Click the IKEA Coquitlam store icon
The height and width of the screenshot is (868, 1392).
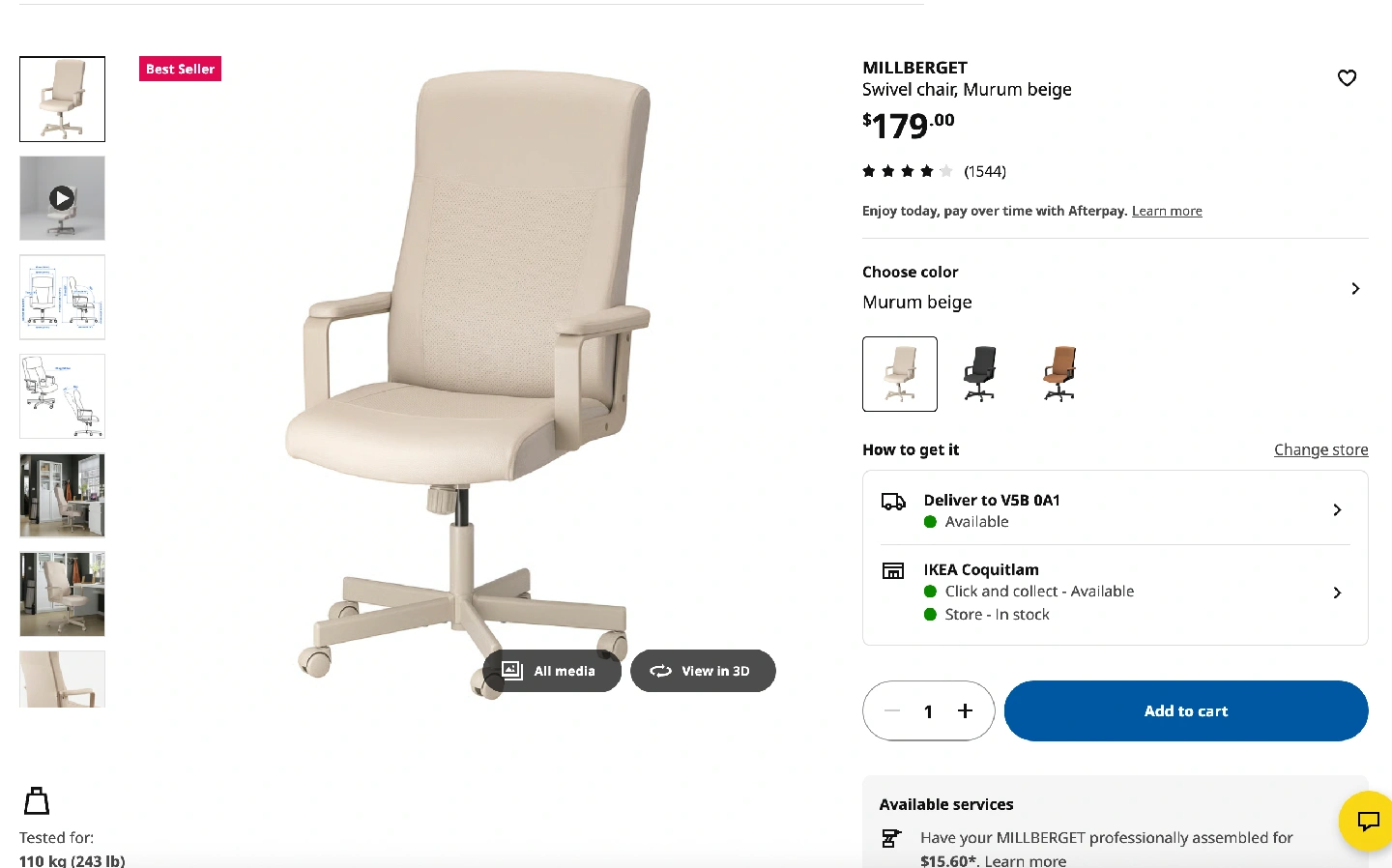(893, 570)
